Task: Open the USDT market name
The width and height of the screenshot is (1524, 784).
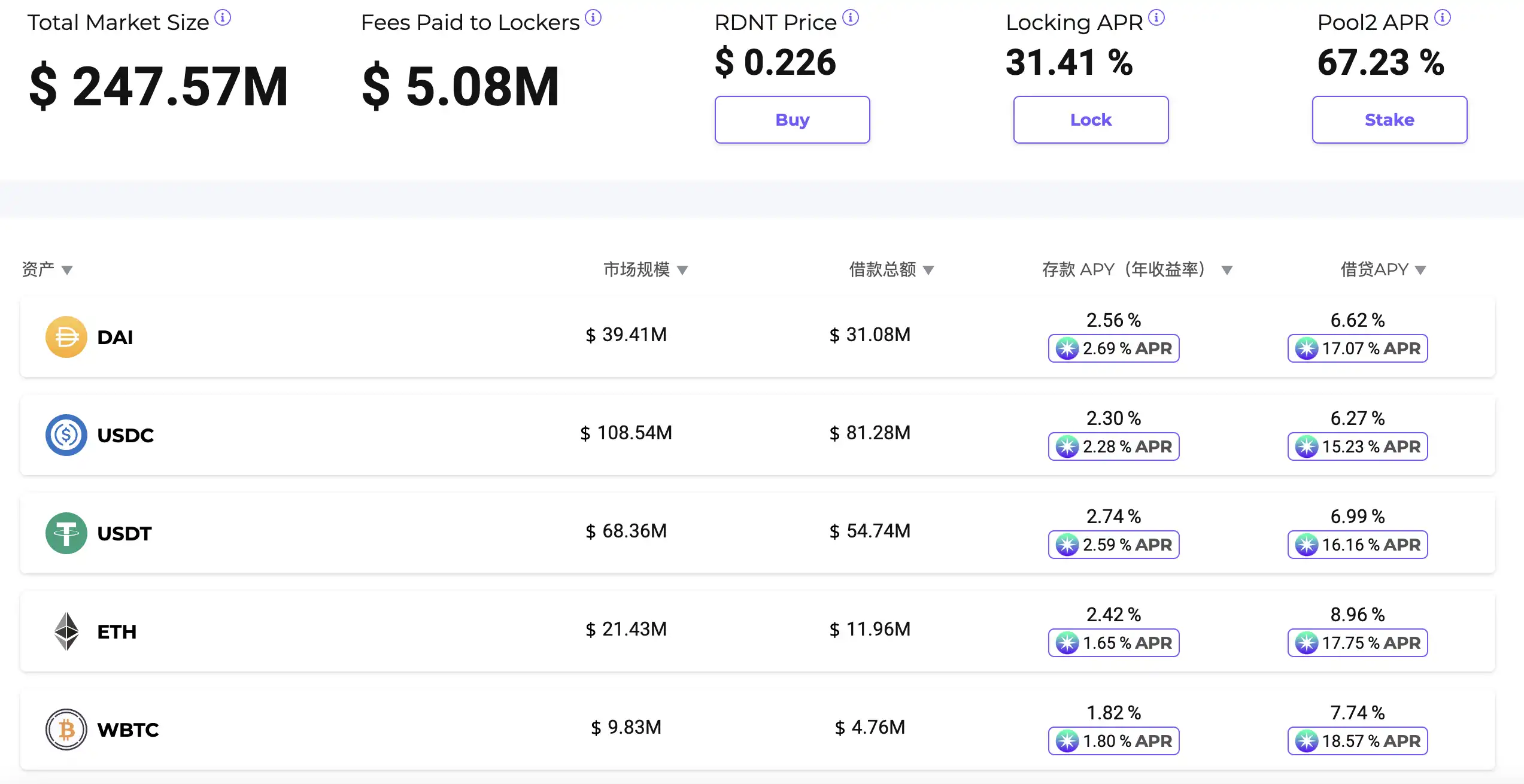Action: point(125,533)
